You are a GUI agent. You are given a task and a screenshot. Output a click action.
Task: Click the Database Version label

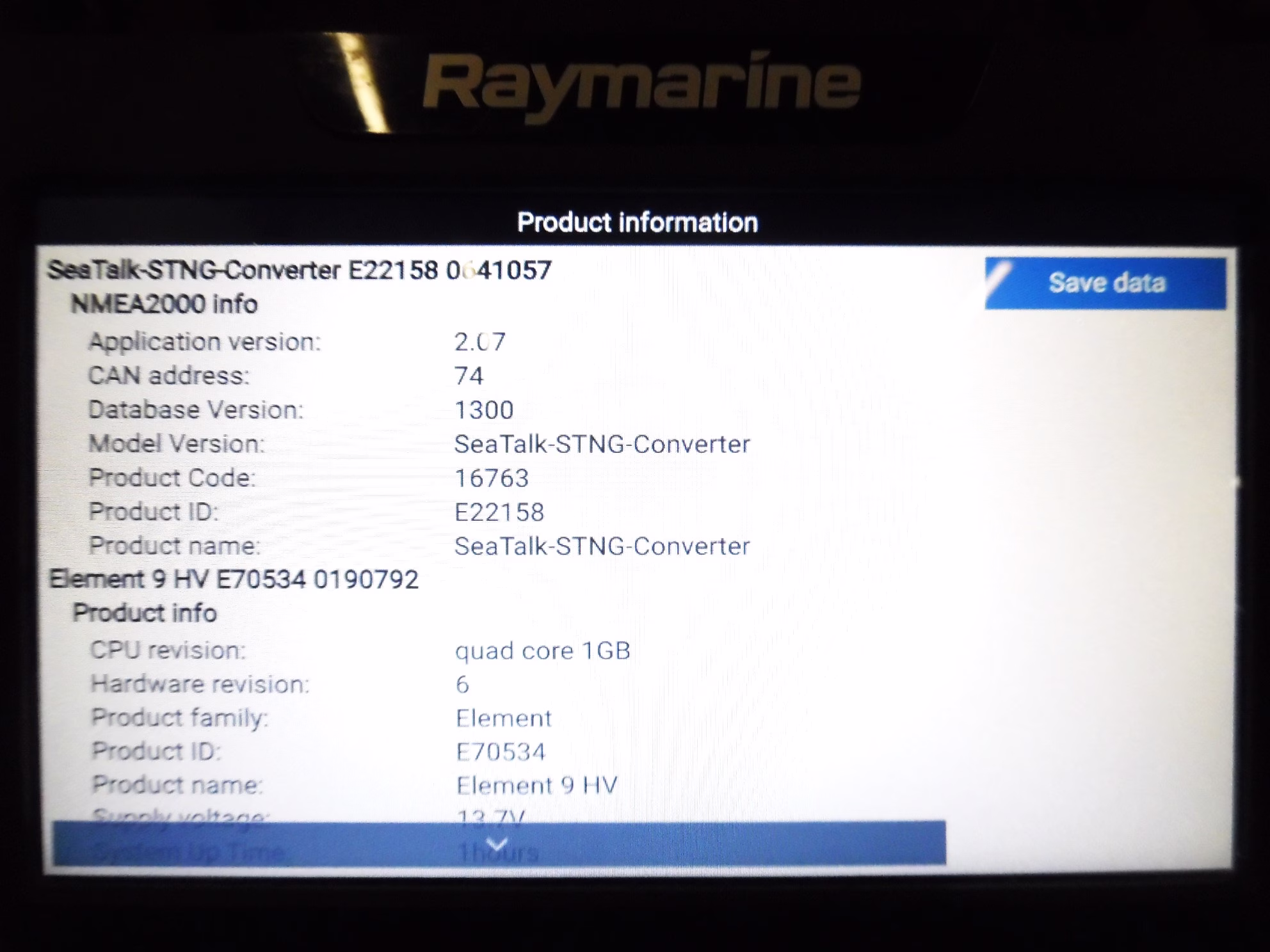[x=196, y=409]
